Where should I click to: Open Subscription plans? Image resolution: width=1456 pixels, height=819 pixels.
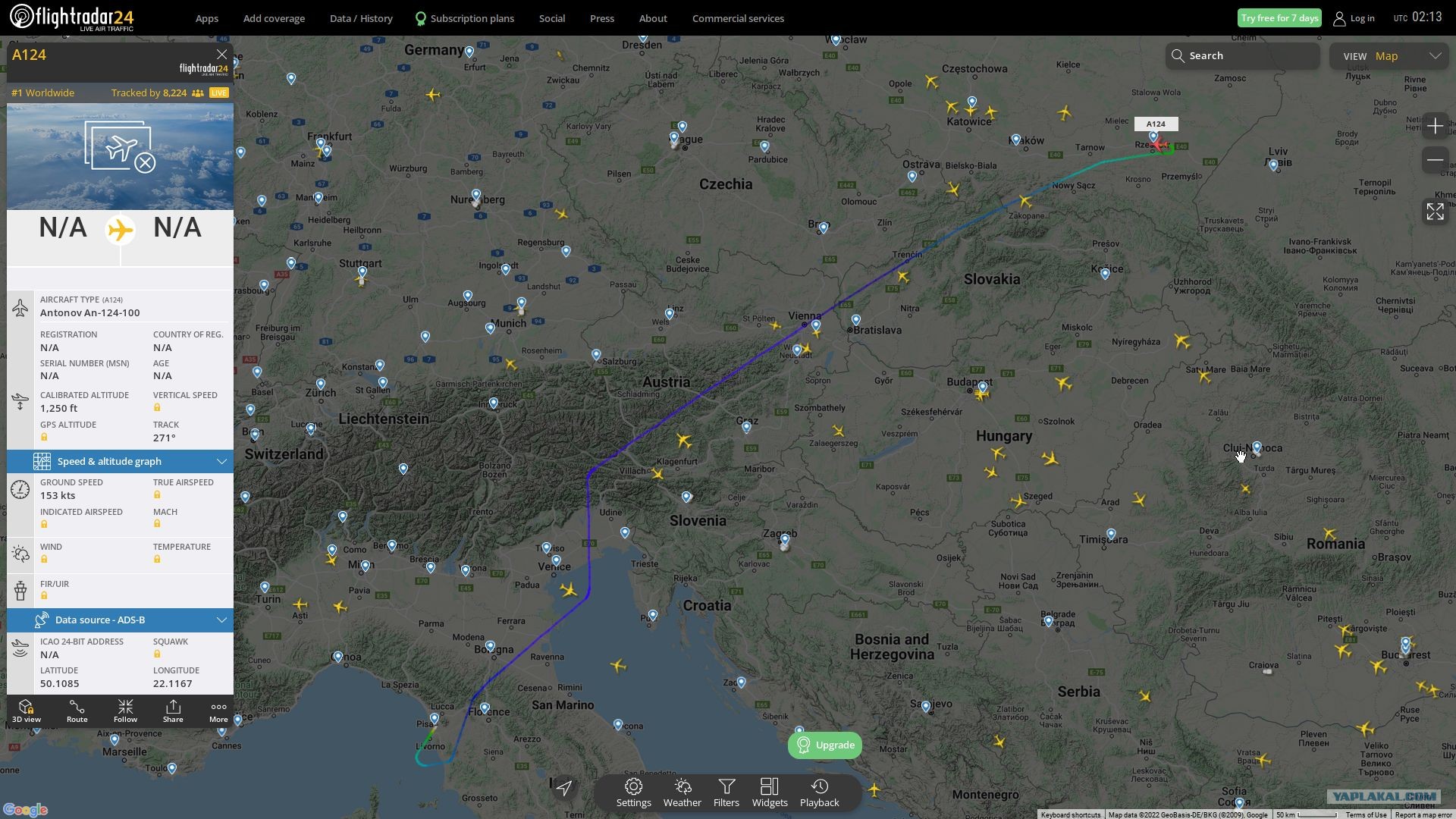(465, 18)
